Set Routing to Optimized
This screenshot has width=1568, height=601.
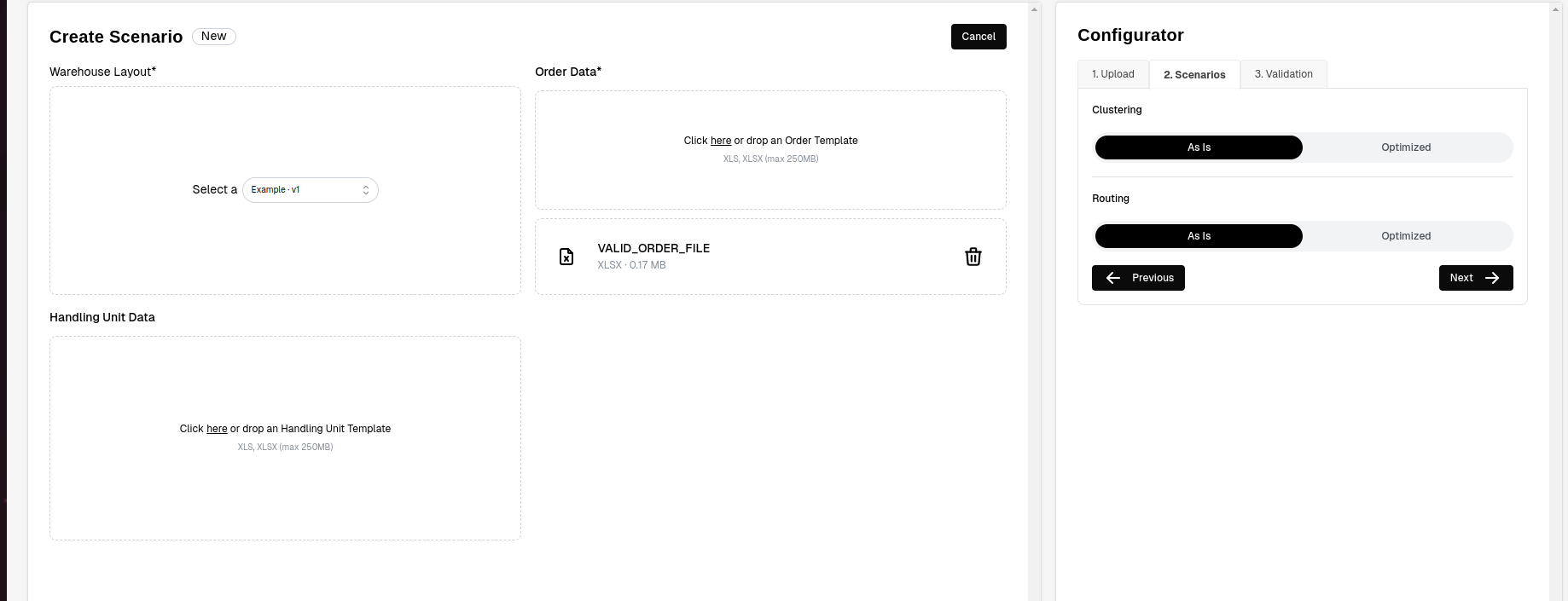pos(1406,236)
